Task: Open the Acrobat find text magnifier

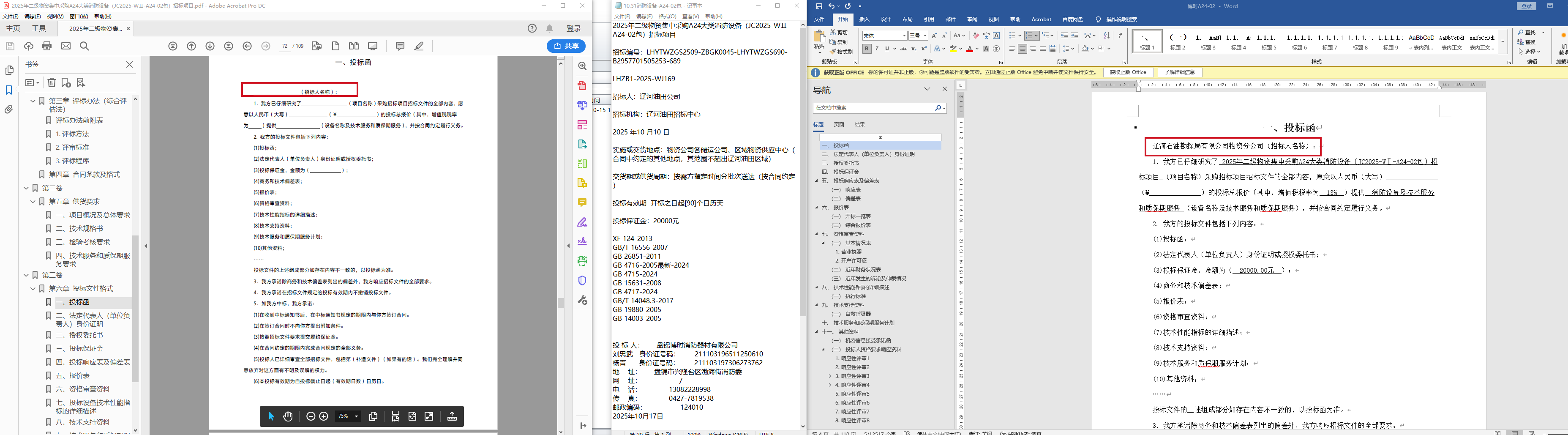Action: (x=85, y=47)
